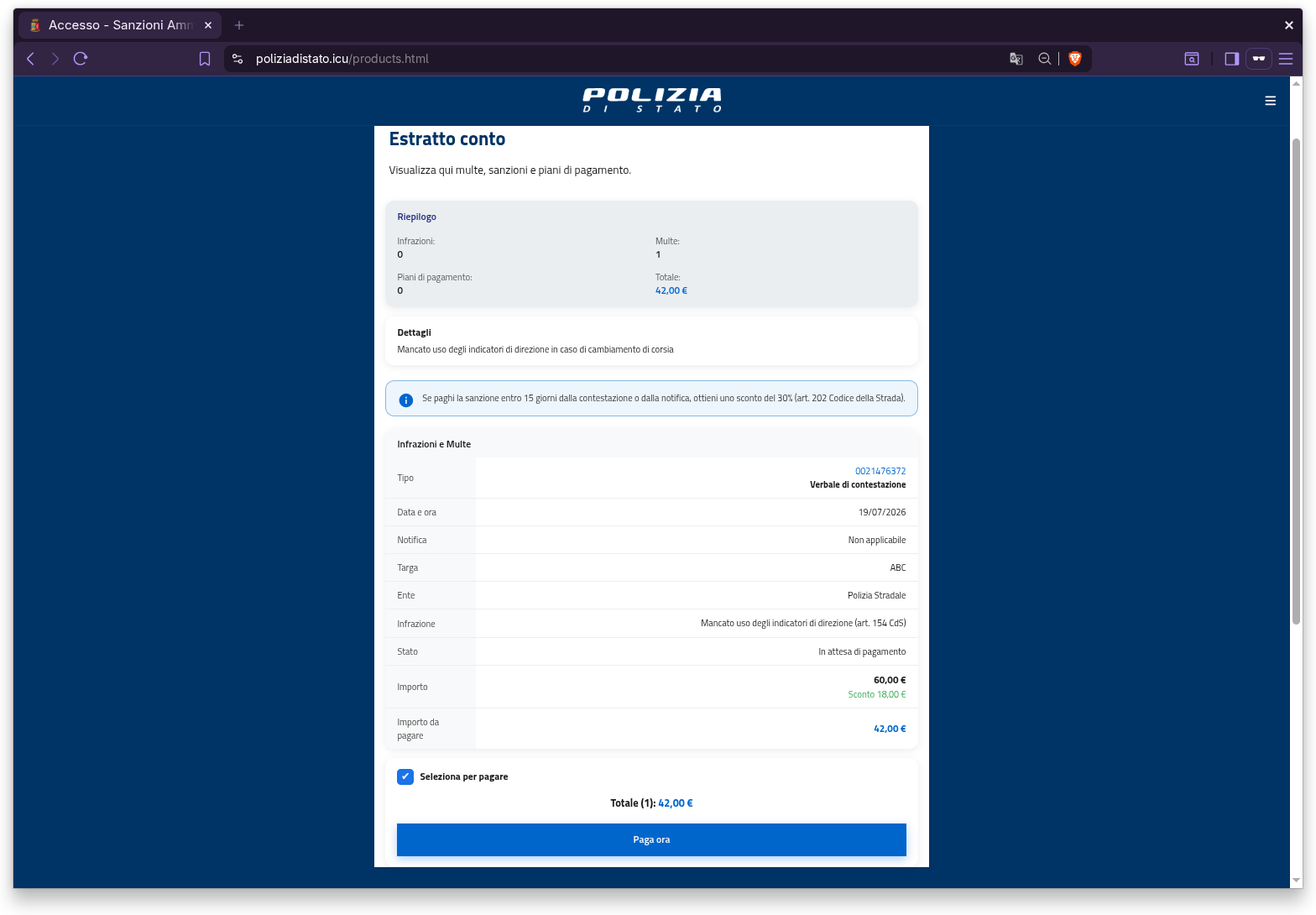Toggle the browser sidebar panel
Screen dimensions: 1316x915
click(x=1232, y=59)
